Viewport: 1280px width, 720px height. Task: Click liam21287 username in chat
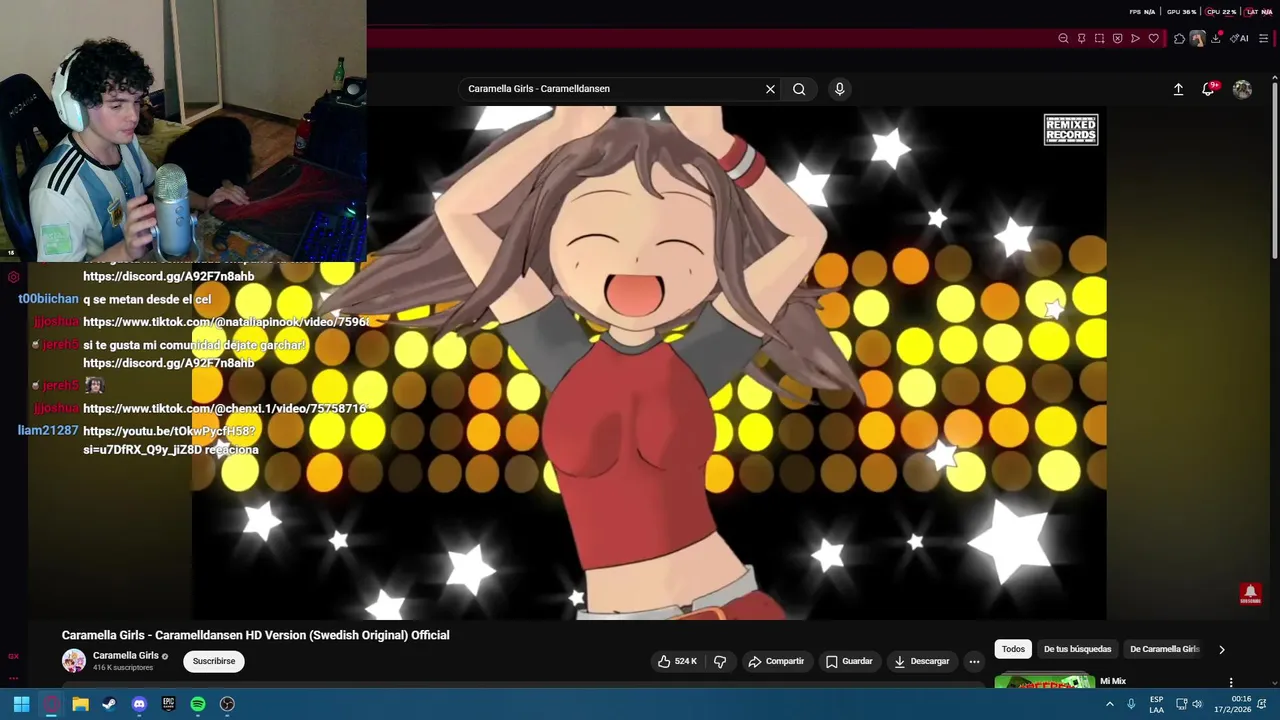pyautogui.click(x=48, y=431)
